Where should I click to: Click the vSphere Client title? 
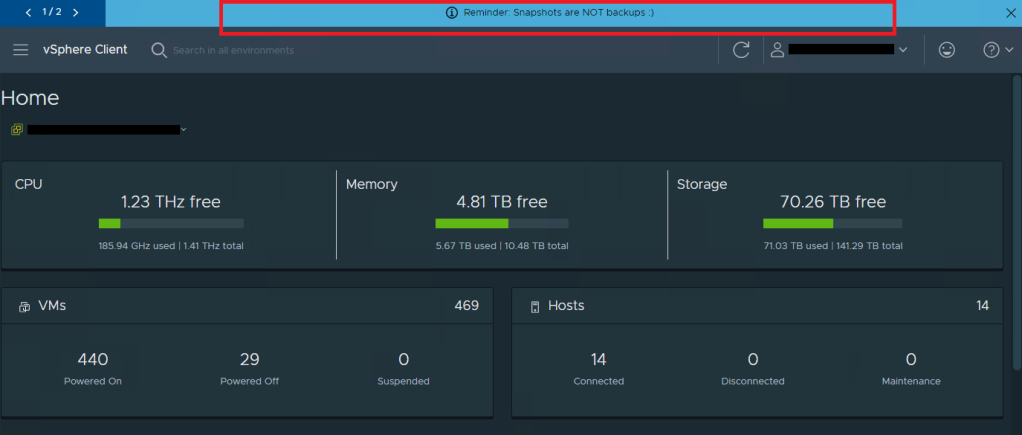(x=85, y=50)
